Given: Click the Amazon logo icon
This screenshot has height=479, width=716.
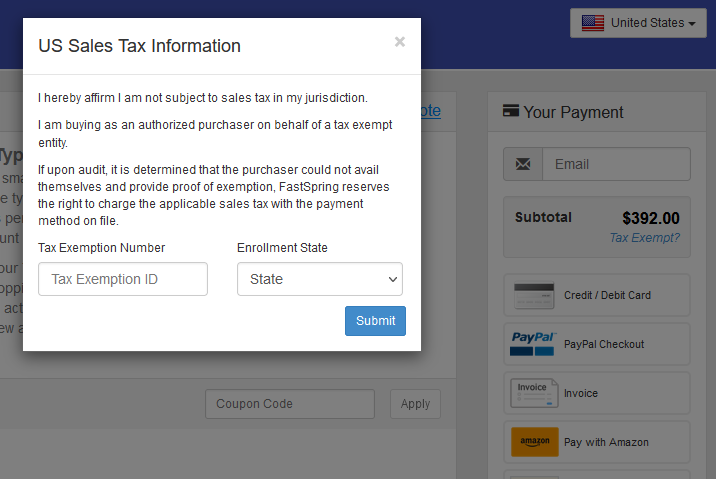Looking at the screenshot, I should click(535, 442).
